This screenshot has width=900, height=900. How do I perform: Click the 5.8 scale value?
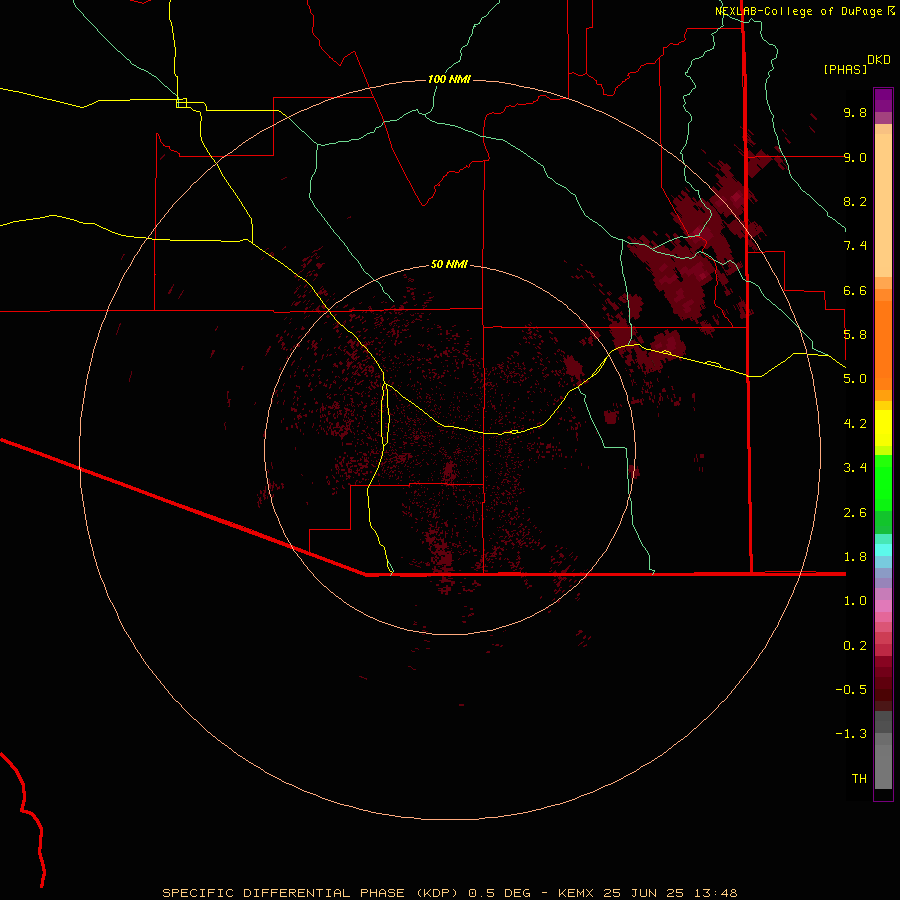point(855,335)
